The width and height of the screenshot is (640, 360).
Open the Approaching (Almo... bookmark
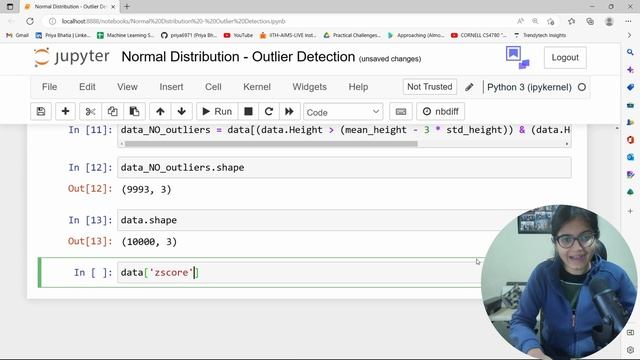point(416,36)
